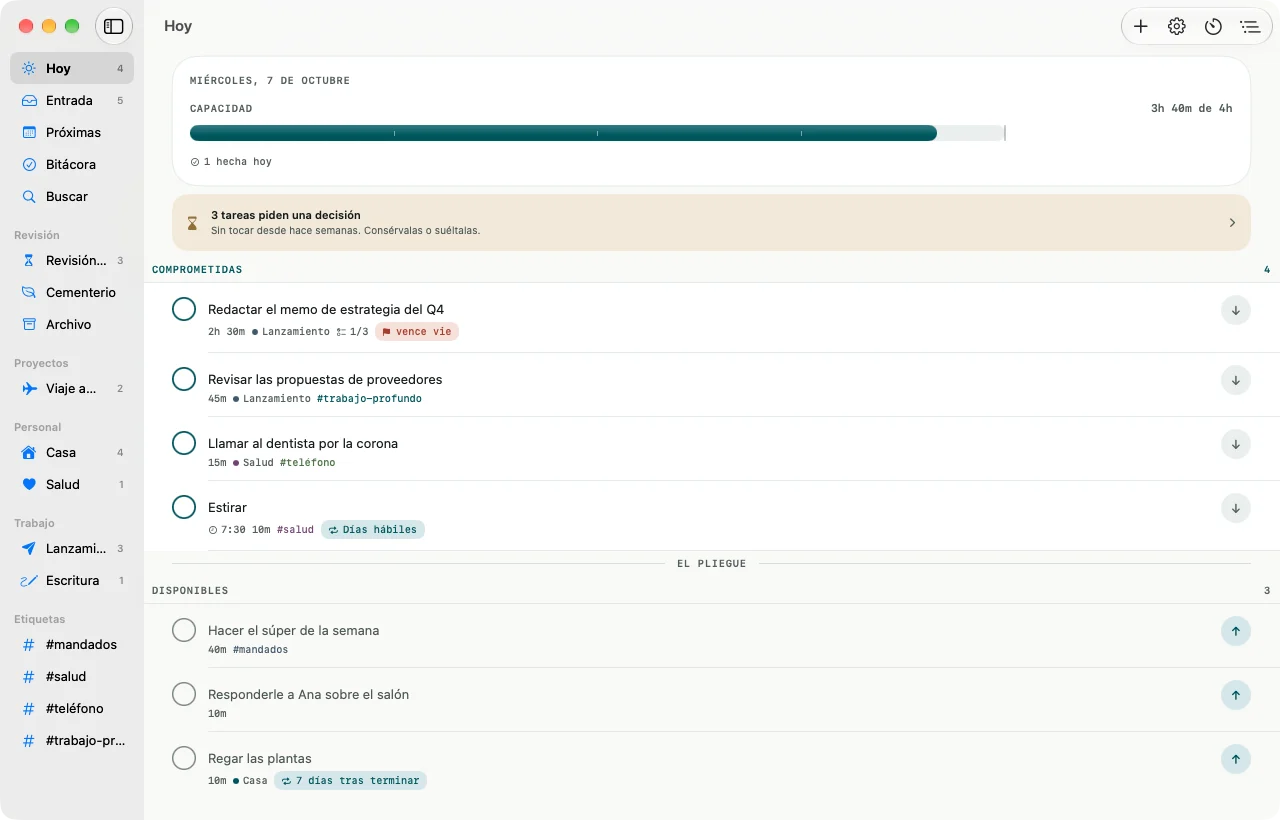Check off Hacer el súper de la semana
Image resolution: width=1280 pixels, height=820 pixels.
184,630
